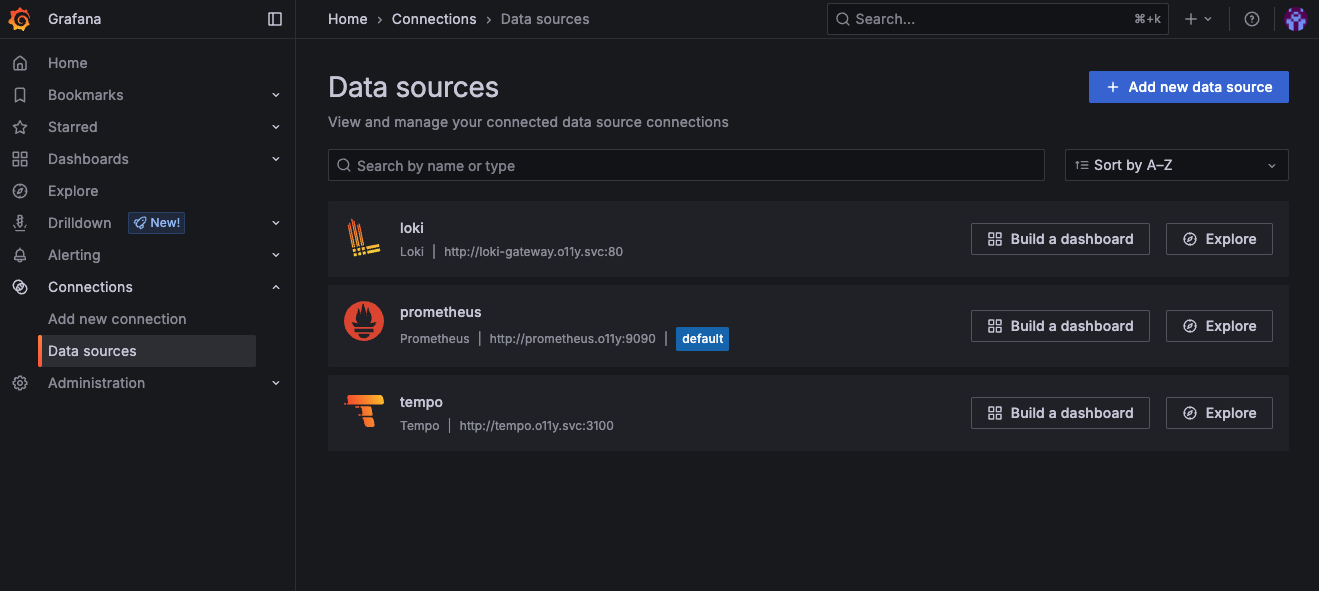Click the Data sources breadcrumb text
Image resolution: width=1319 pixels, height=591 pixels.
tap(545, 19)
